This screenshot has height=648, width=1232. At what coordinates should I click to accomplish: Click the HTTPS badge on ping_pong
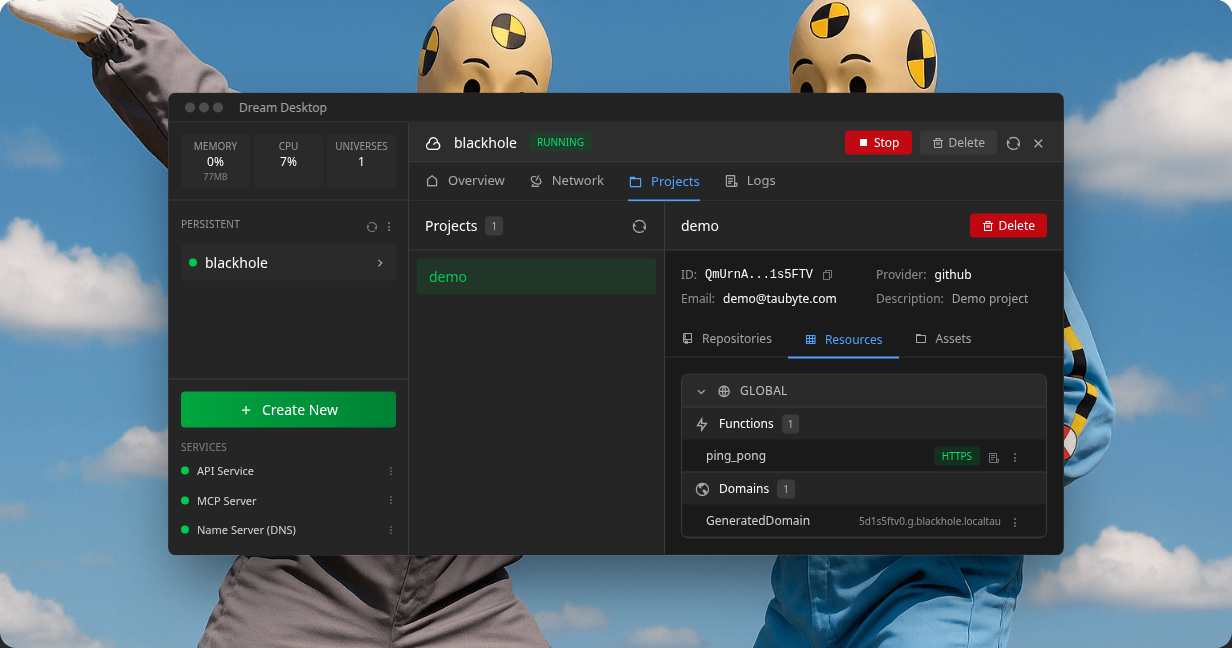click(956, 456)
